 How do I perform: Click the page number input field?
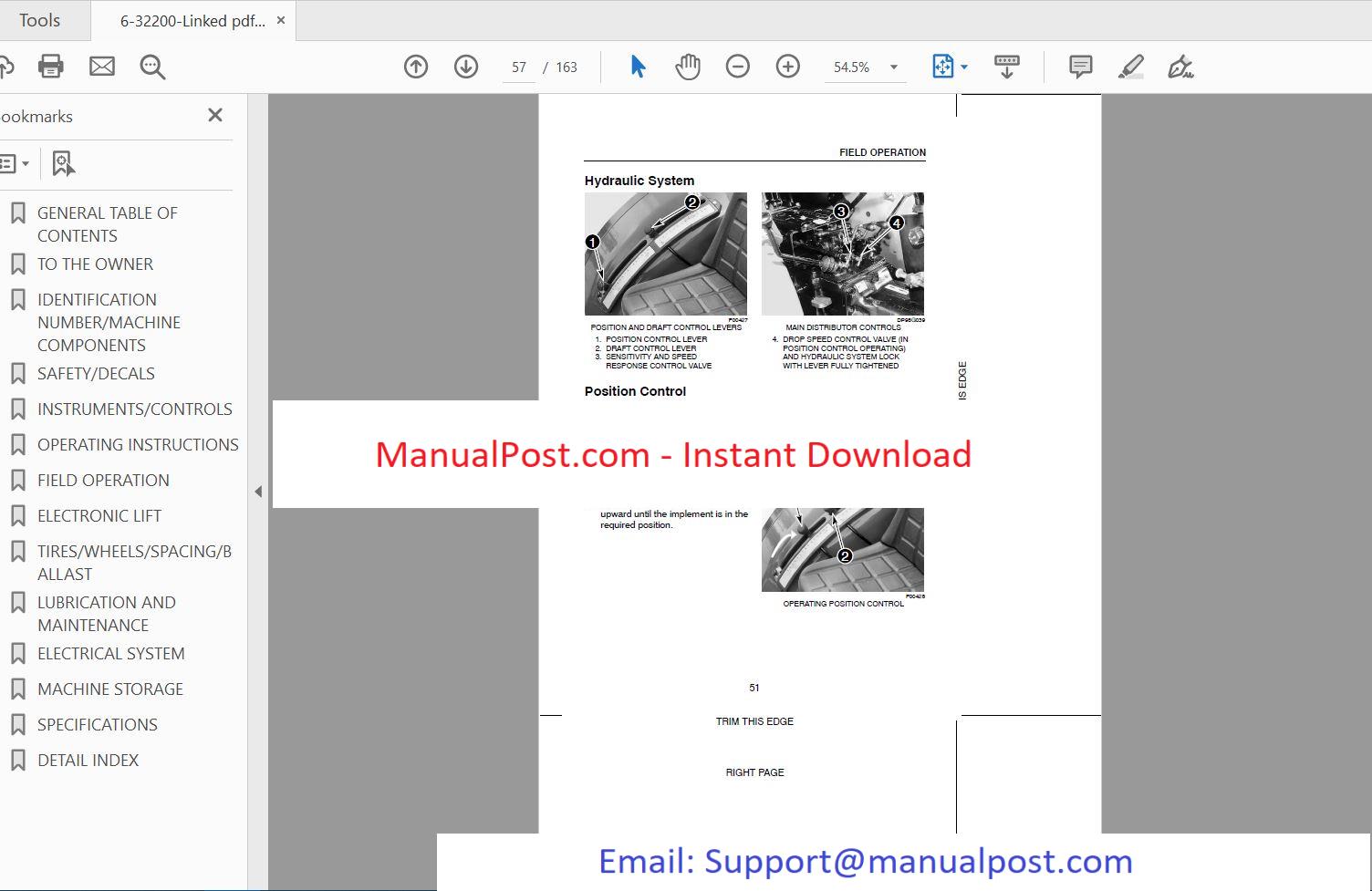point(519,67)
